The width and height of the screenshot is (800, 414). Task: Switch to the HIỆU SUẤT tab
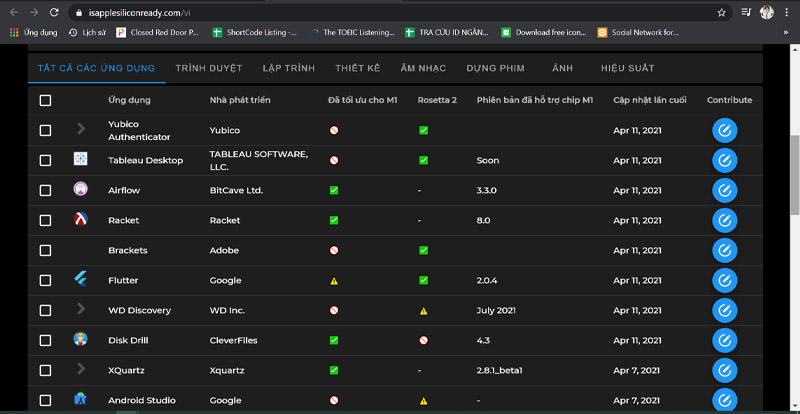(627, 68)
